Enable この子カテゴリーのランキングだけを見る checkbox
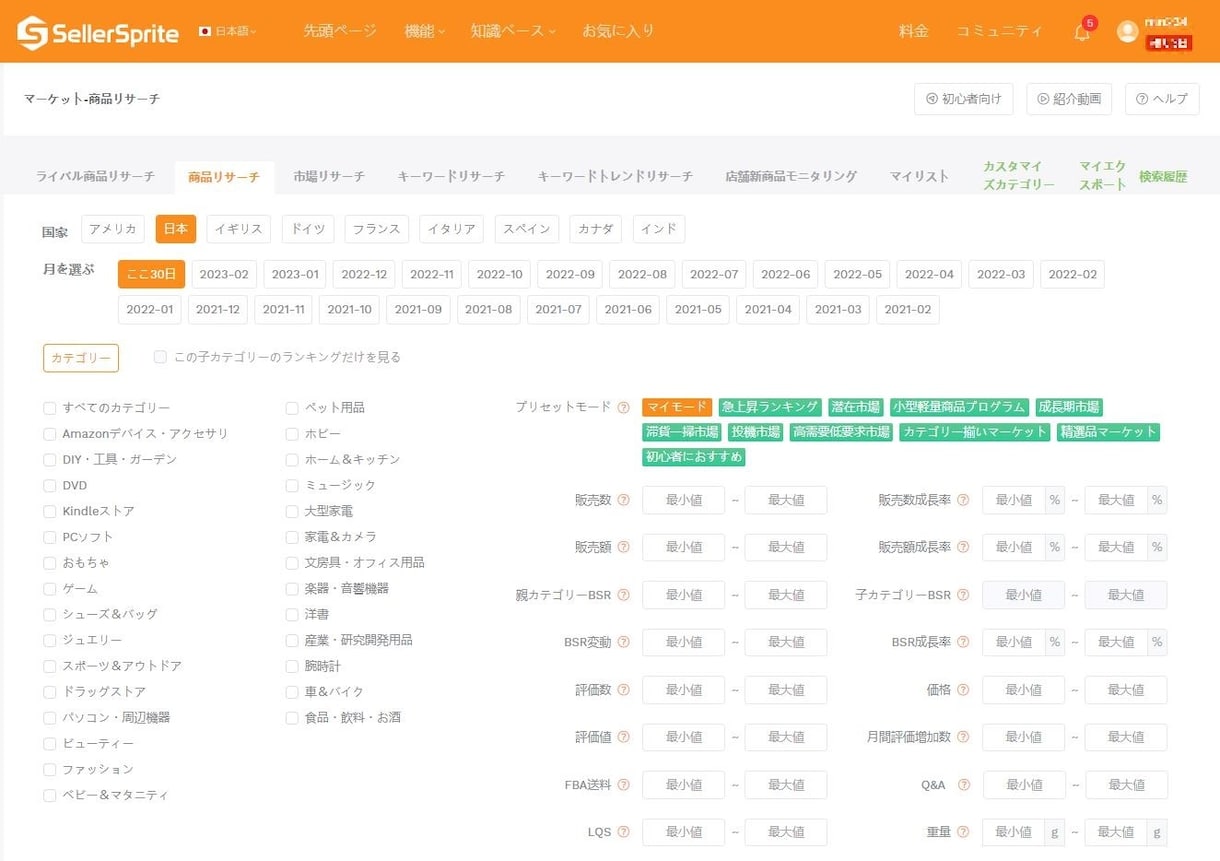Image resolution: width=1220 pixels, height=861 pixels. tap(160, 357)
